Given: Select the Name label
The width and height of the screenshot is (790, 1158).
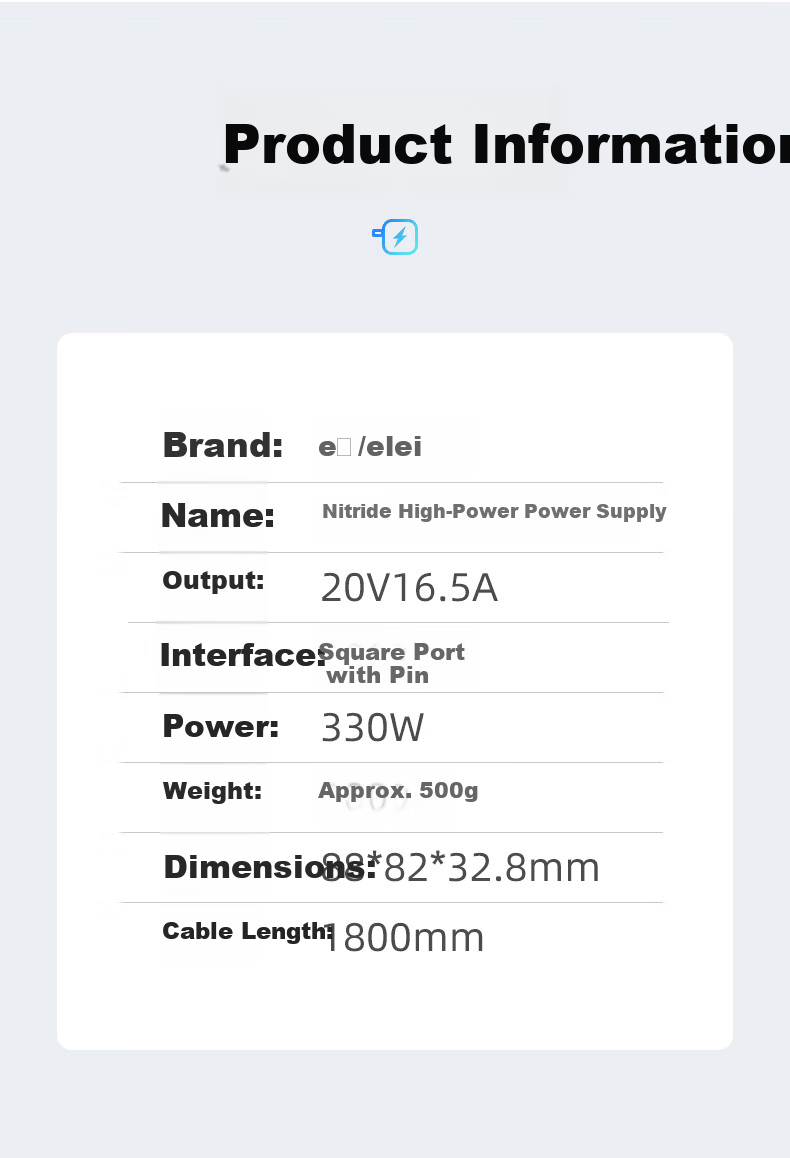Looking at the screenshot, I should click(217, 515).
